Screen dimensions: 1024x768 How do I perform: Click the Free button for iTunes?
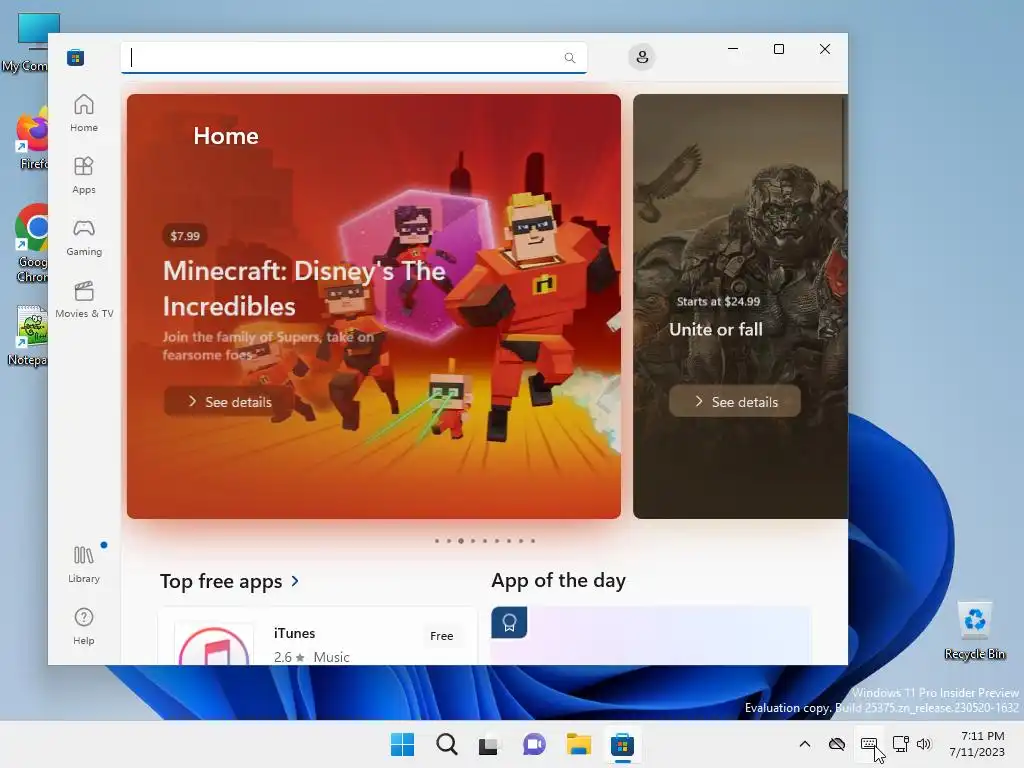click(441, 635)
